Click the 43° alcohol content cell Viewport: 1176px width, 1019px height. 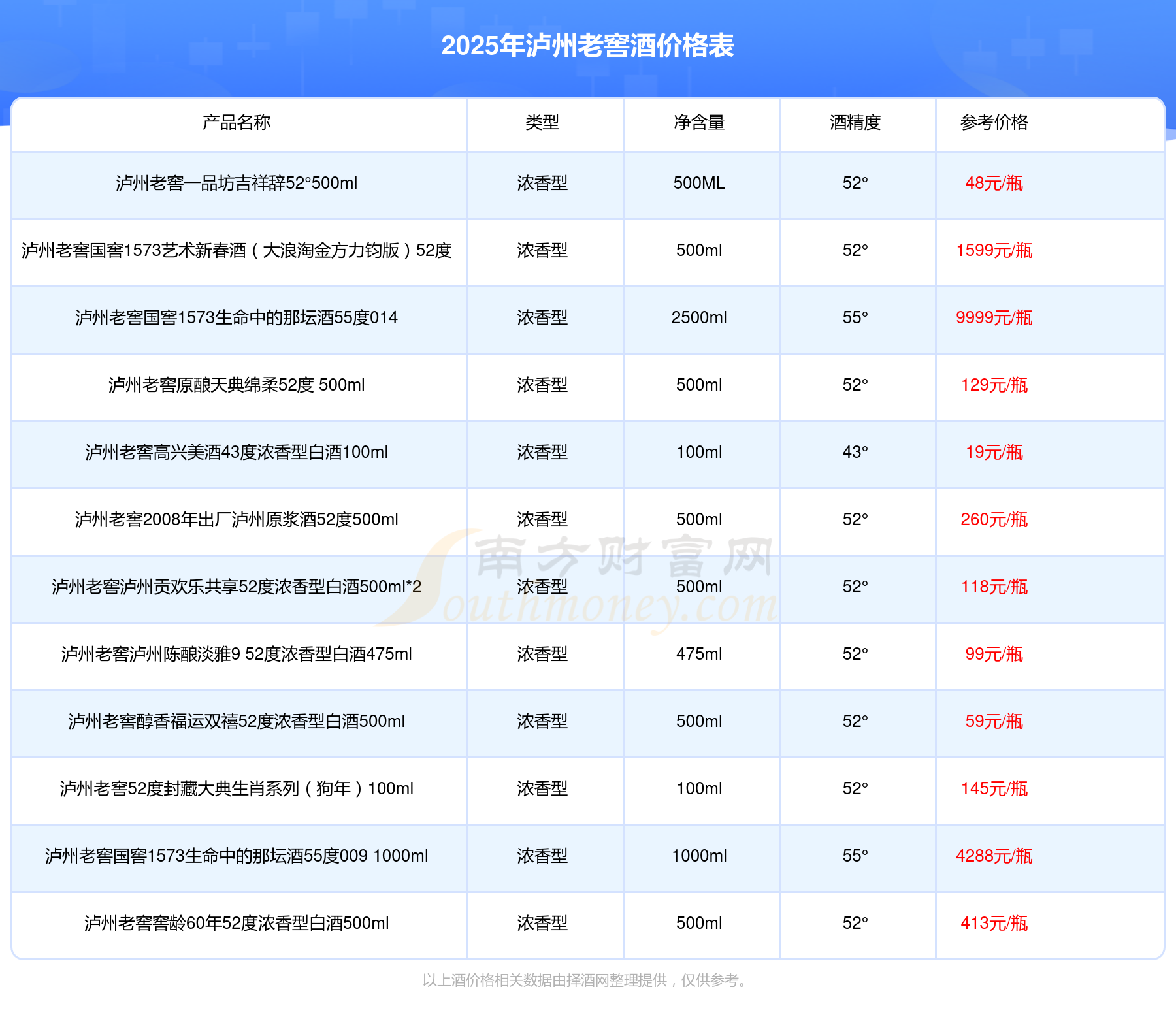tap(855, 452)
